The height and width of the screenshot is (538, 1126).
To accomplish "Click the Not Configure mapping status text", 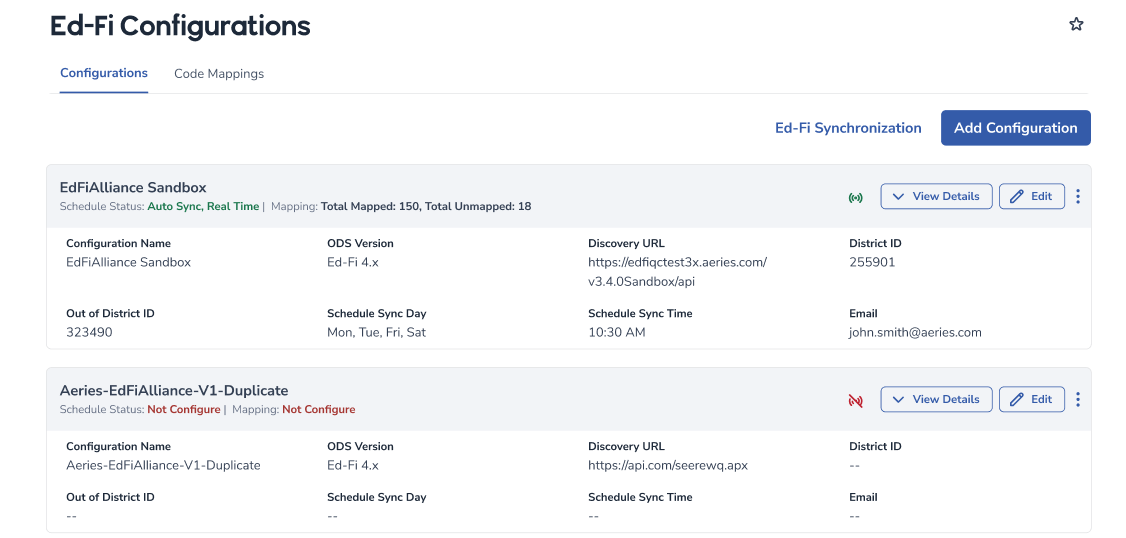I will click(318, 409).
